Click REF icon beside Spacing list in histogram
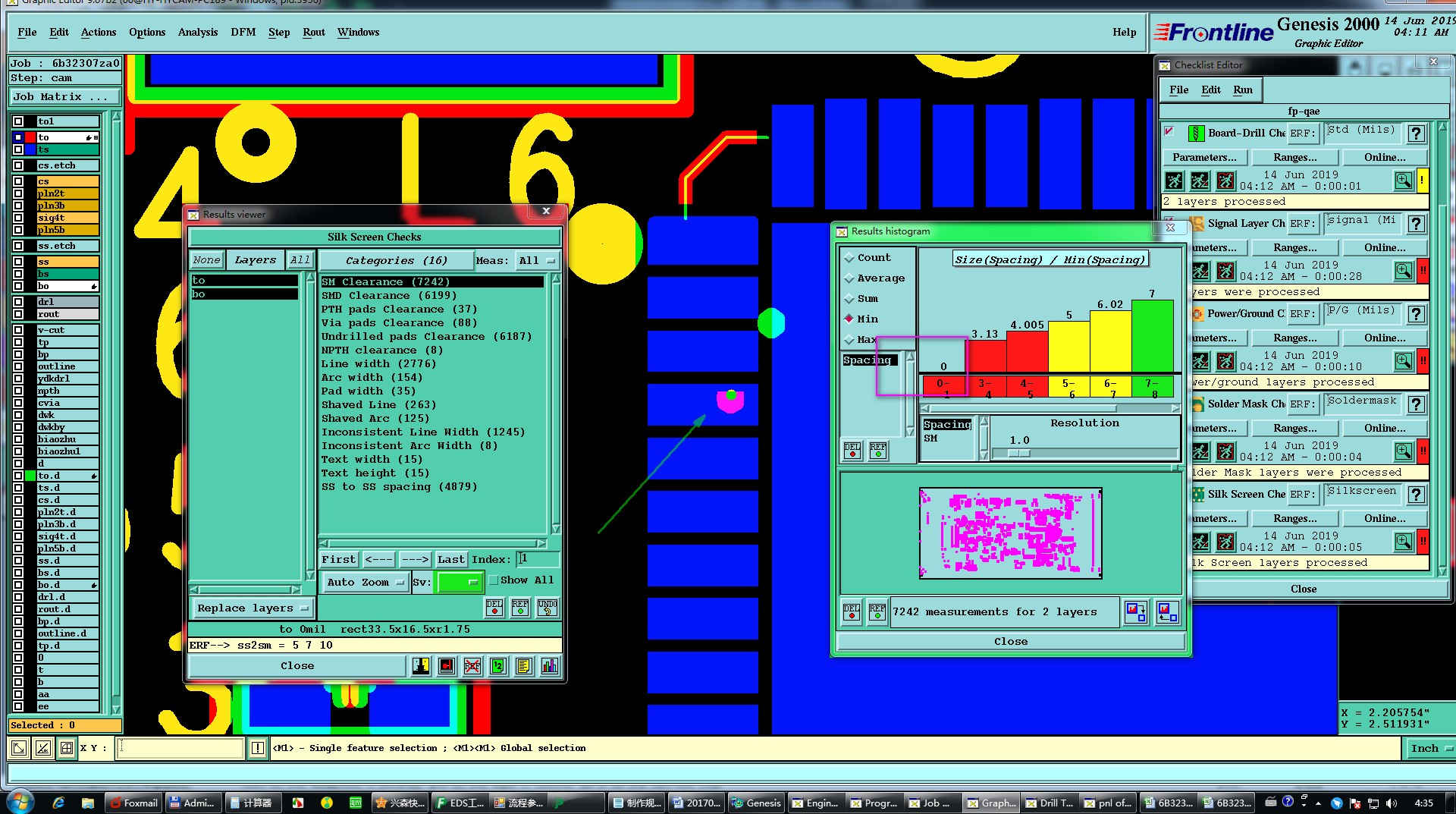The width and height of the screenshot is (1456, 814). pyautogui.click(x=878, y=451)
